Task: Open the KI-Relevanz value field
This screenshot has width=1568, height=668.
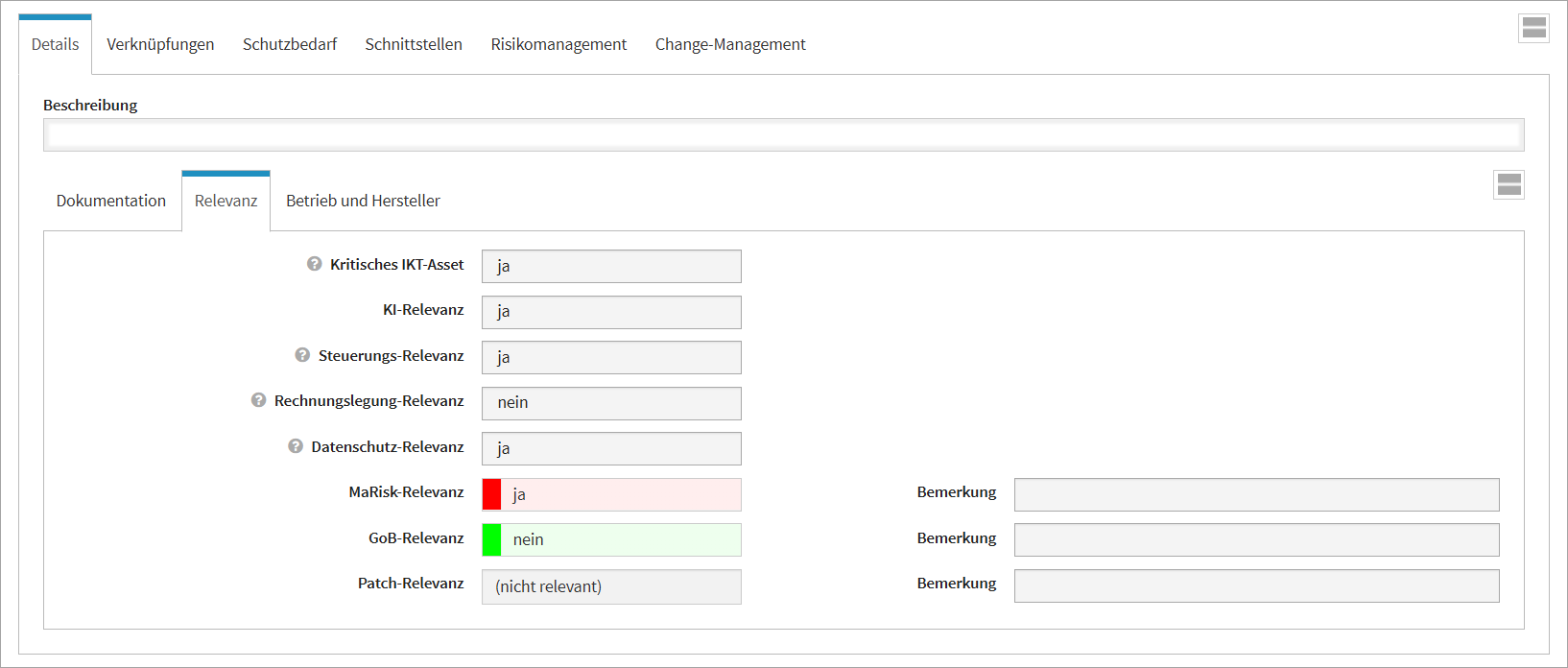Action: [611, 312]
